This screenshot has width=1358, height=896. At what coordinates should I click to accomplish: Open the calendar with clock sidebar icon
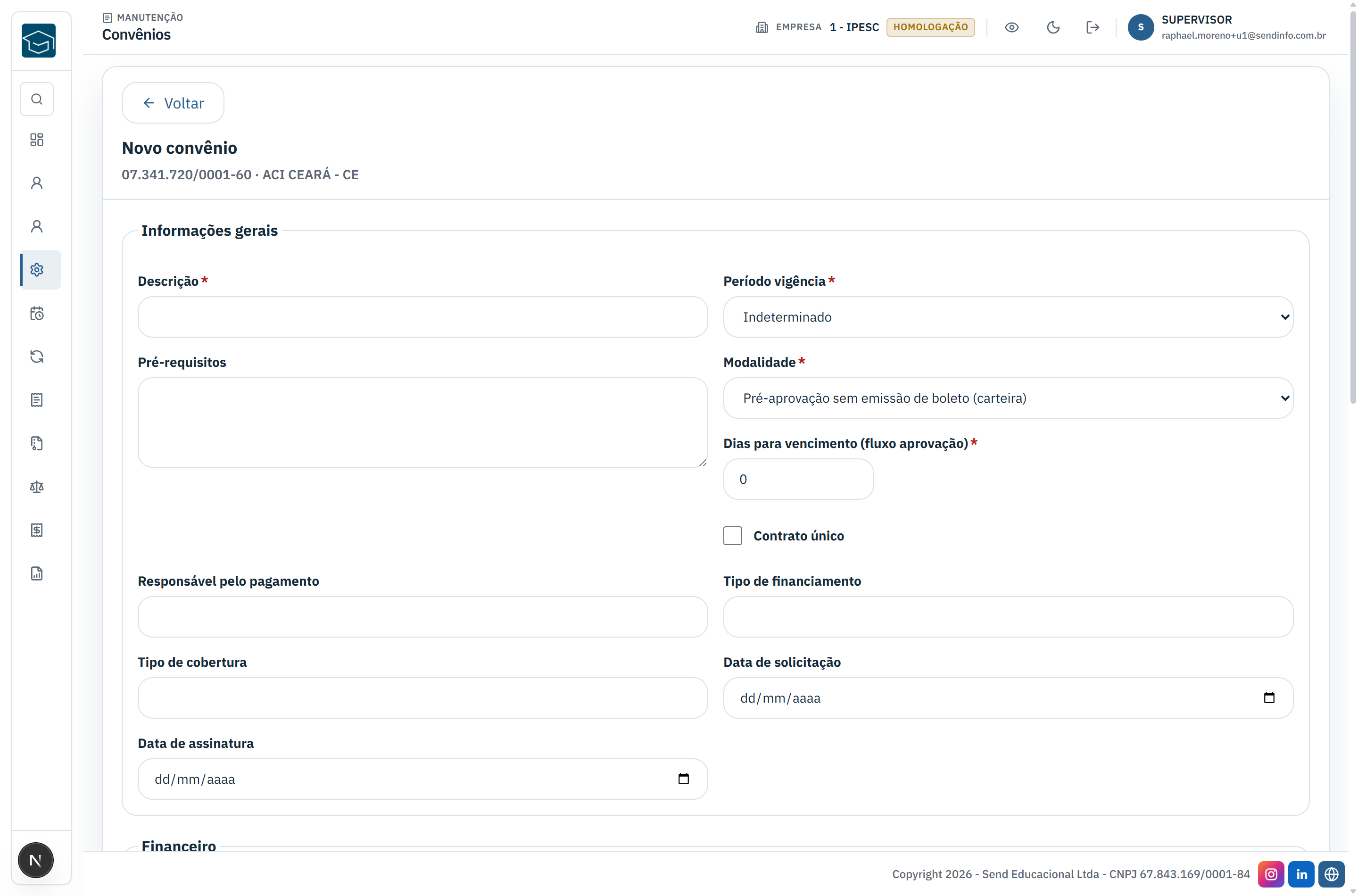(37, 313)
